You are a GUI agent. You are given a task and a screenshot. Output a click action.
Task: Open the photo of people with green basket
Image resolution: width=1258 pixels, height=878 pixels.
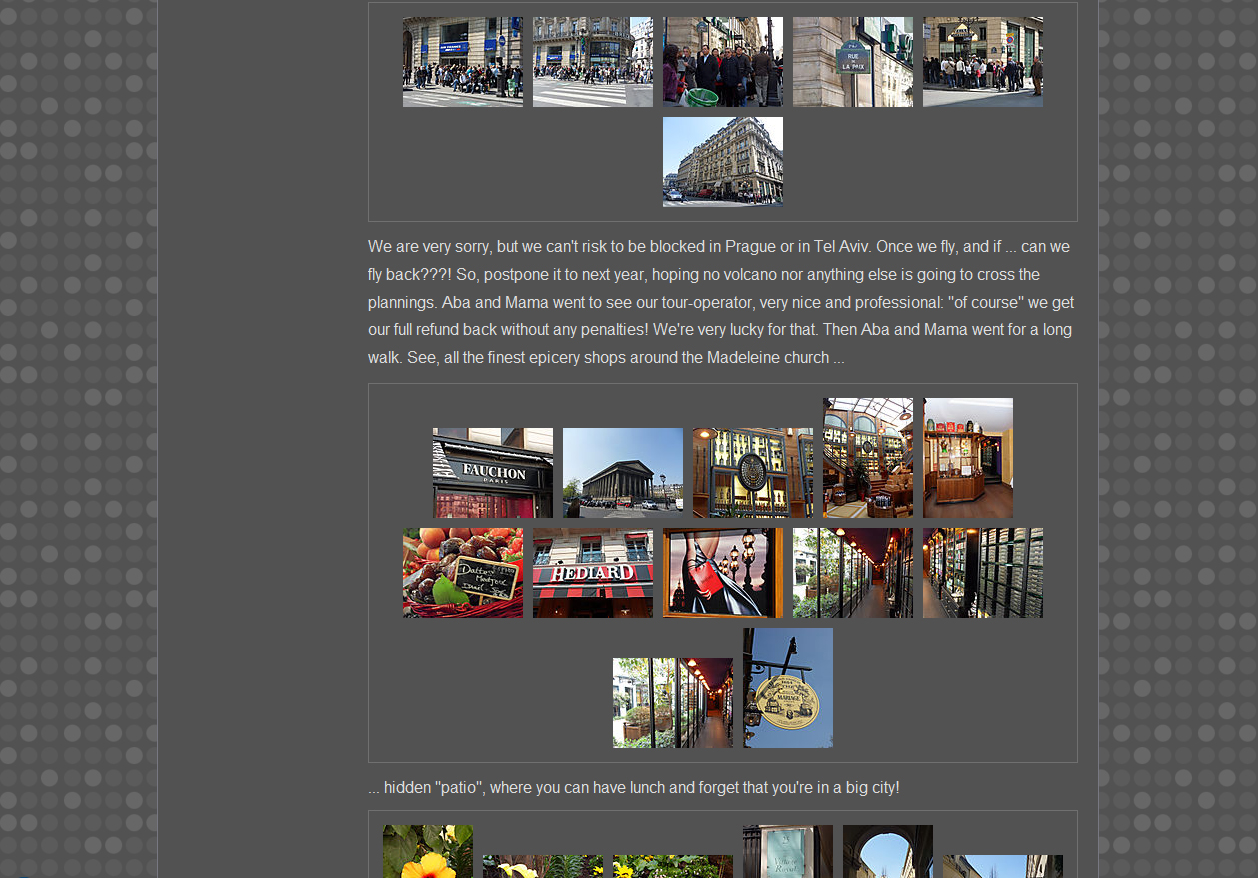pos(722,62)
